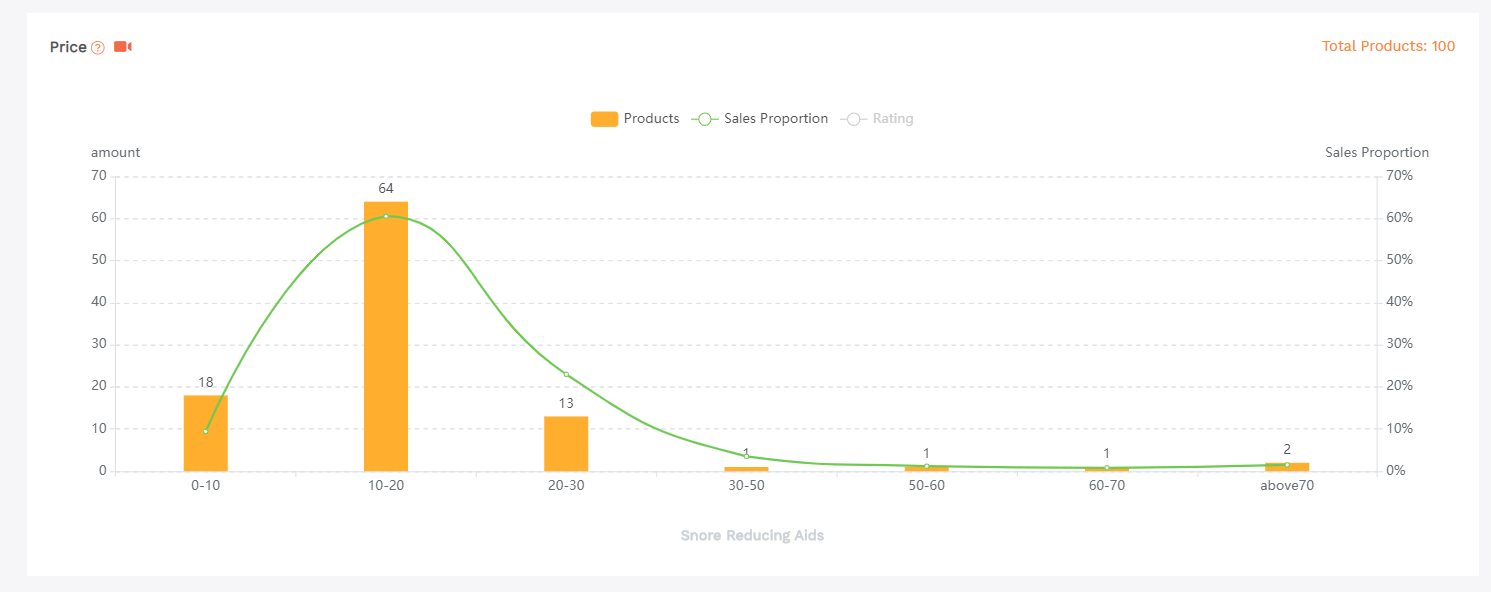Click the 50-60 axis label

click(x=926, y=486)
